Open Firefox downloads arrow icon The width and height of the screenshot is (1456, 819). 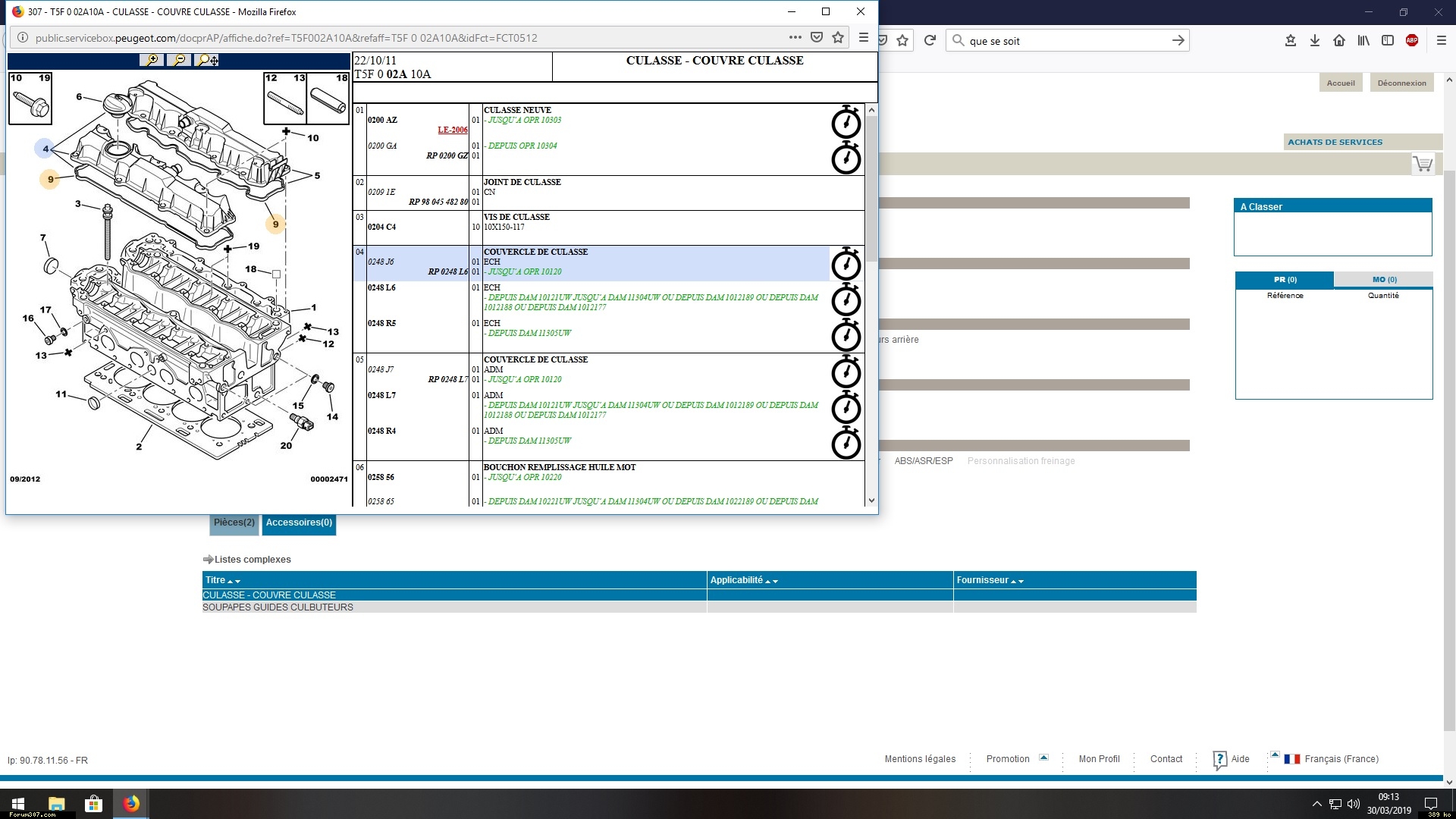coord(1315,41)
